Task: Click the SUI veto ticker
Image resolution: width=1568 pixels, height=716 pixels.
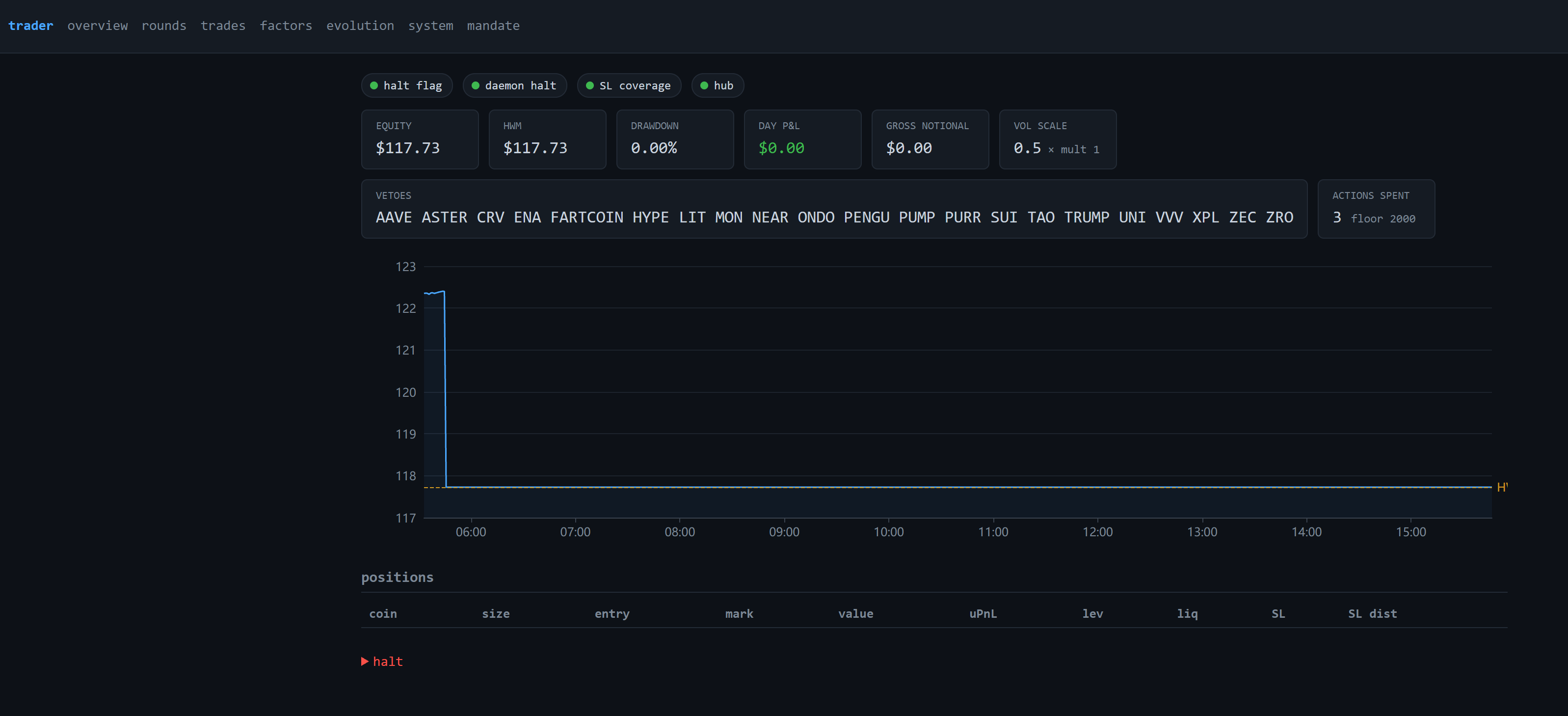Action: [1004, 218]
